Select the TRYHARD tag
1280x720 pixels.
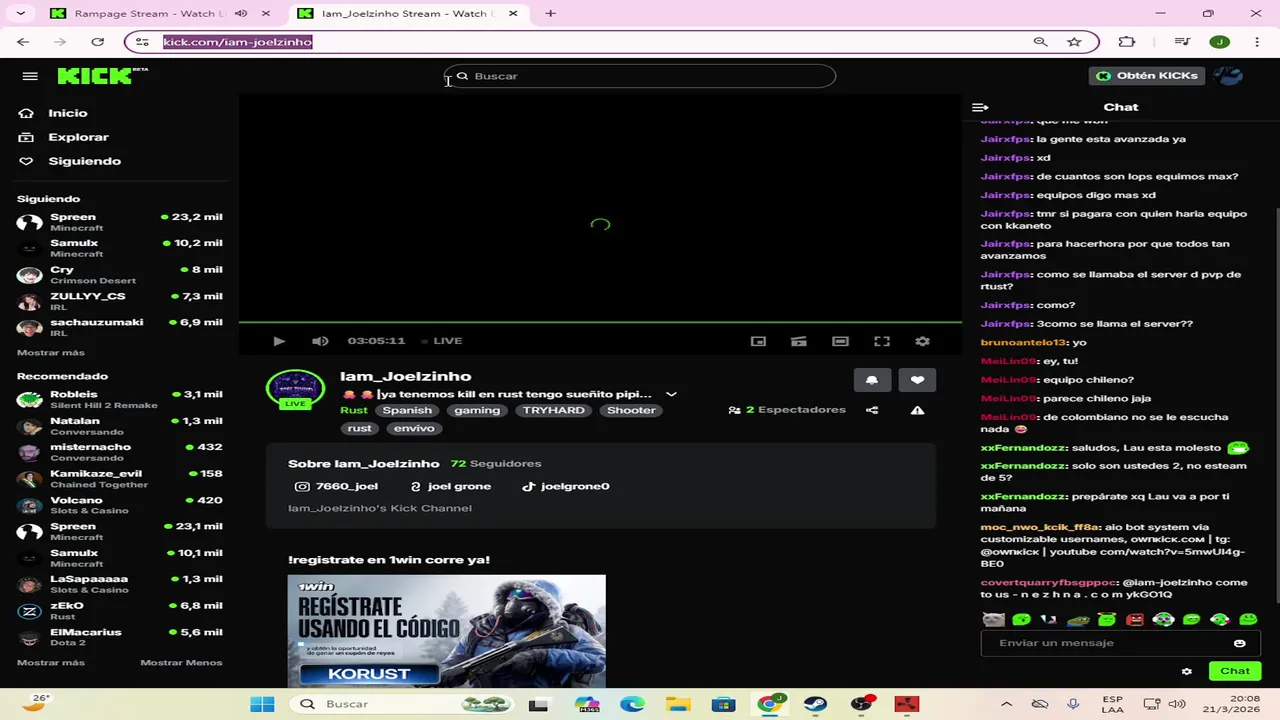[553, 410]
